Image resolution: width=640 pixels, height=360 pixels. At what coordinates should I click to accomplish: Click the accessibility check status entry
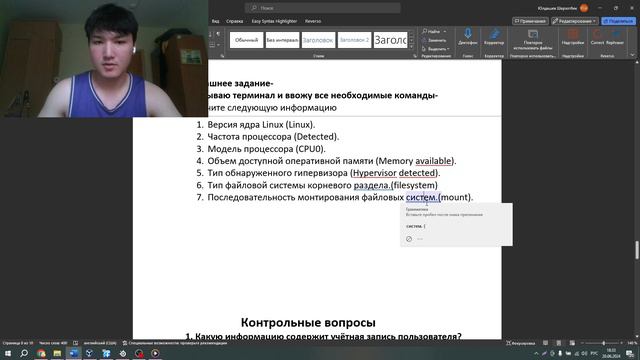175,343
